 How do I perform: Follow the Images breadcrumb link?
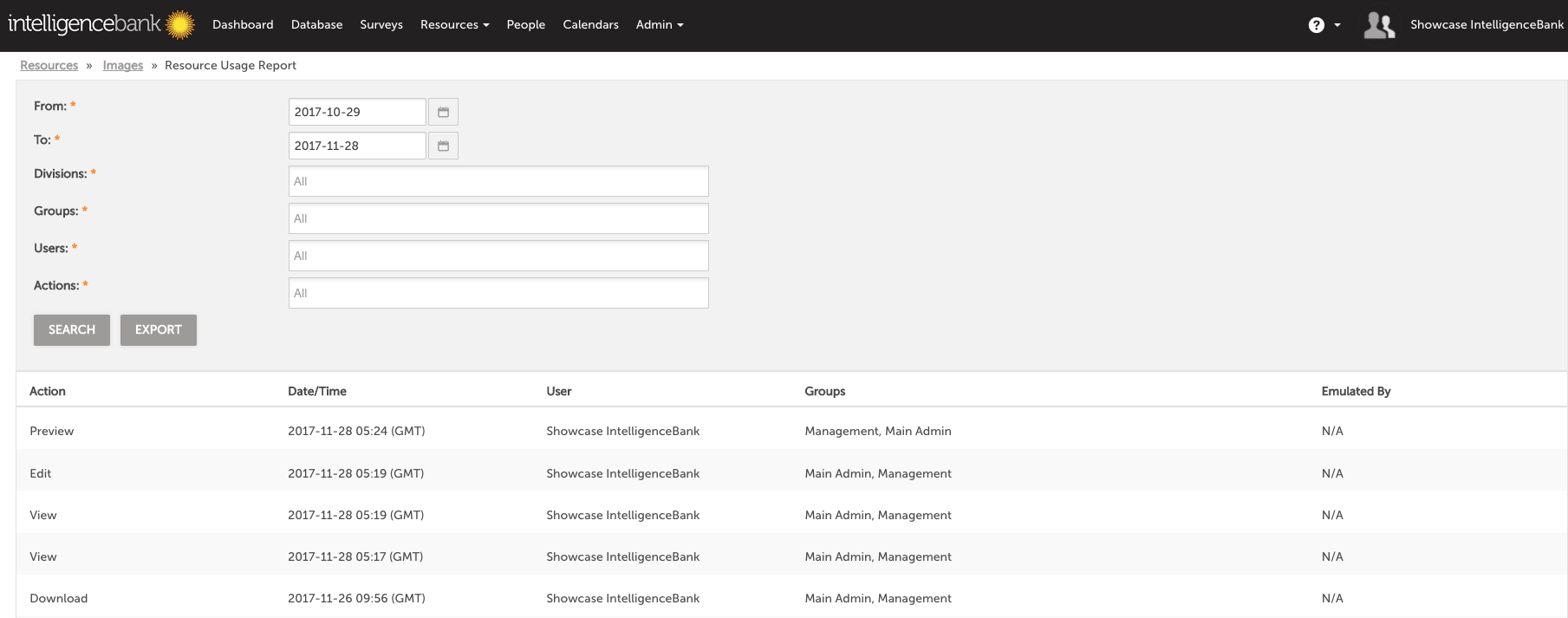(123, 65)
